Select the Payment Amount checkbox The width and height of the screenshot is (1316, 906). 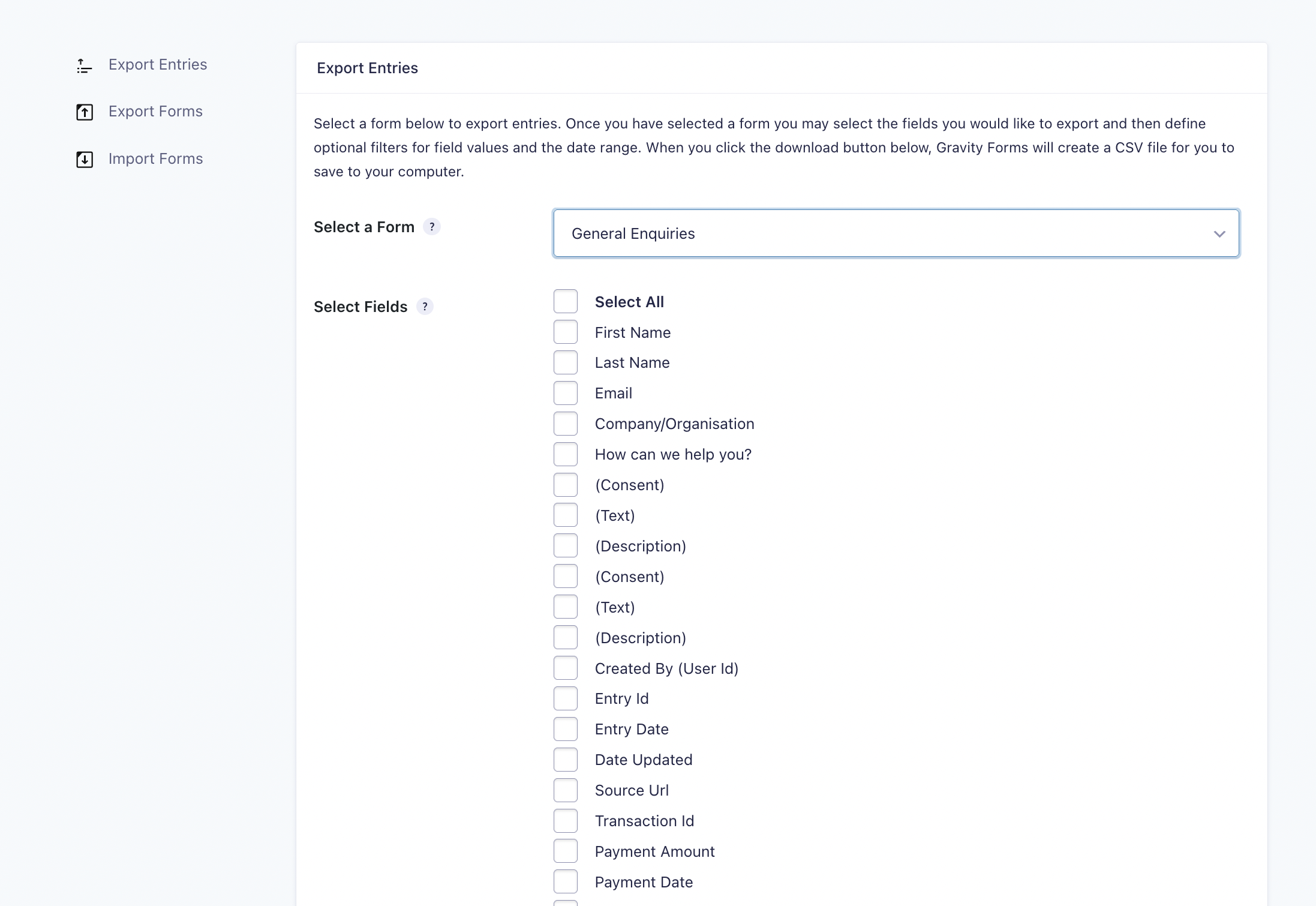[x=565, y=851]
